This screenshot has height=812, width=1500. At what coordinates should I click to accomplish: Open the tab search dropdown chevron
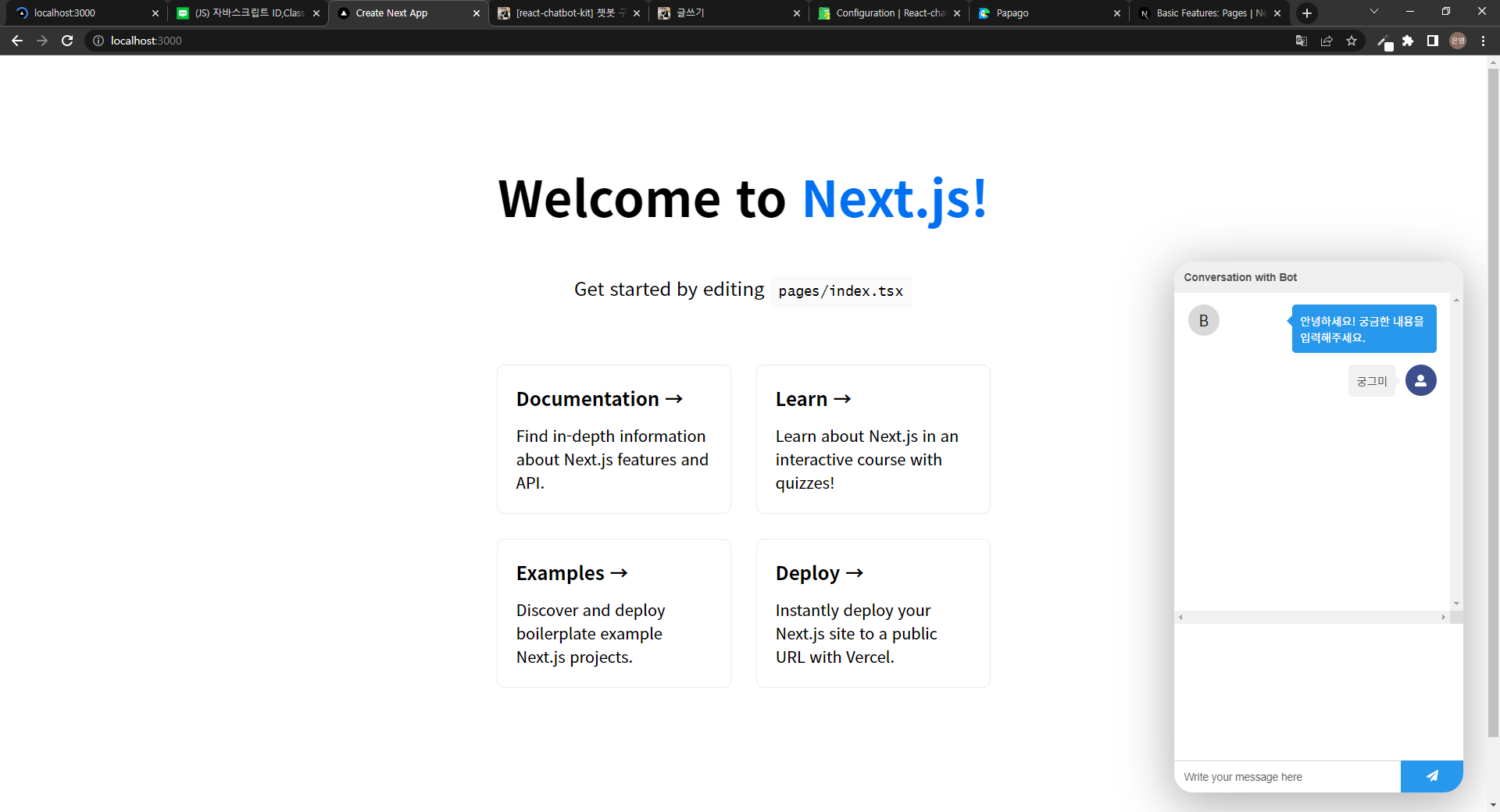click(x=1374, y=12)
